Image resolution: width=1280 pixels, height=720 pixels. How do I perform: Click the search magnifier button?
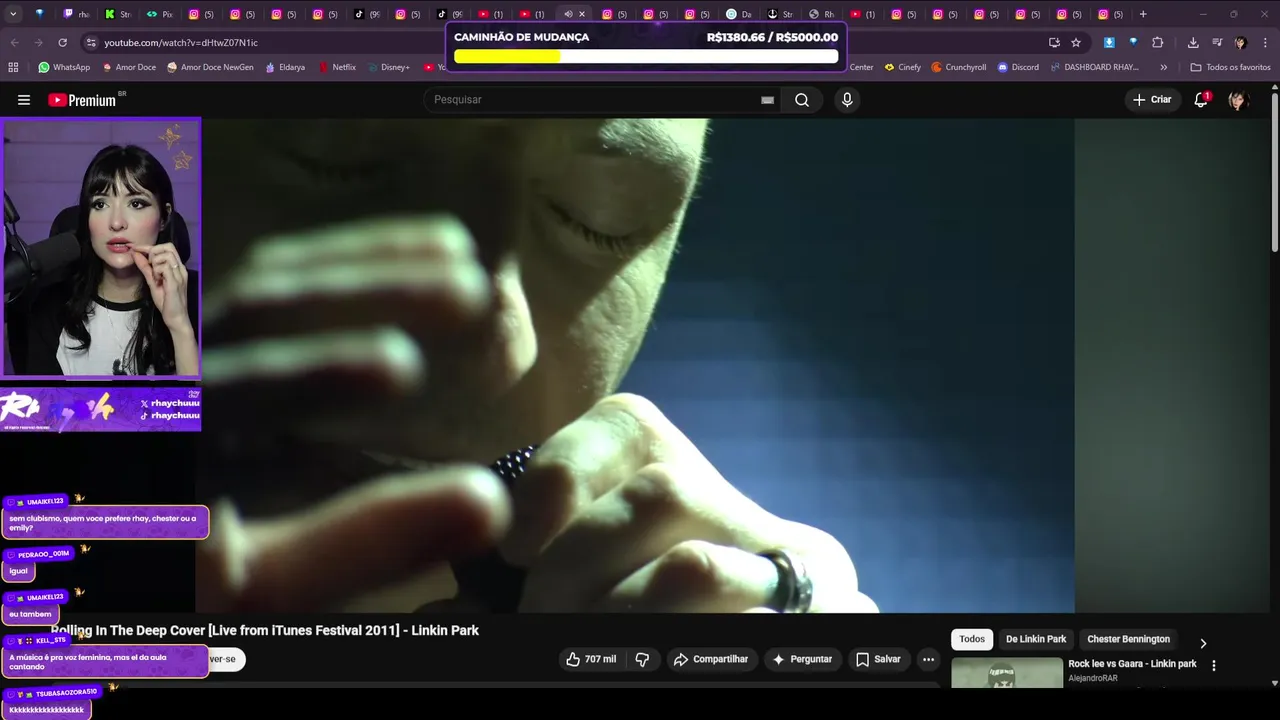click(x=802, y=100)
